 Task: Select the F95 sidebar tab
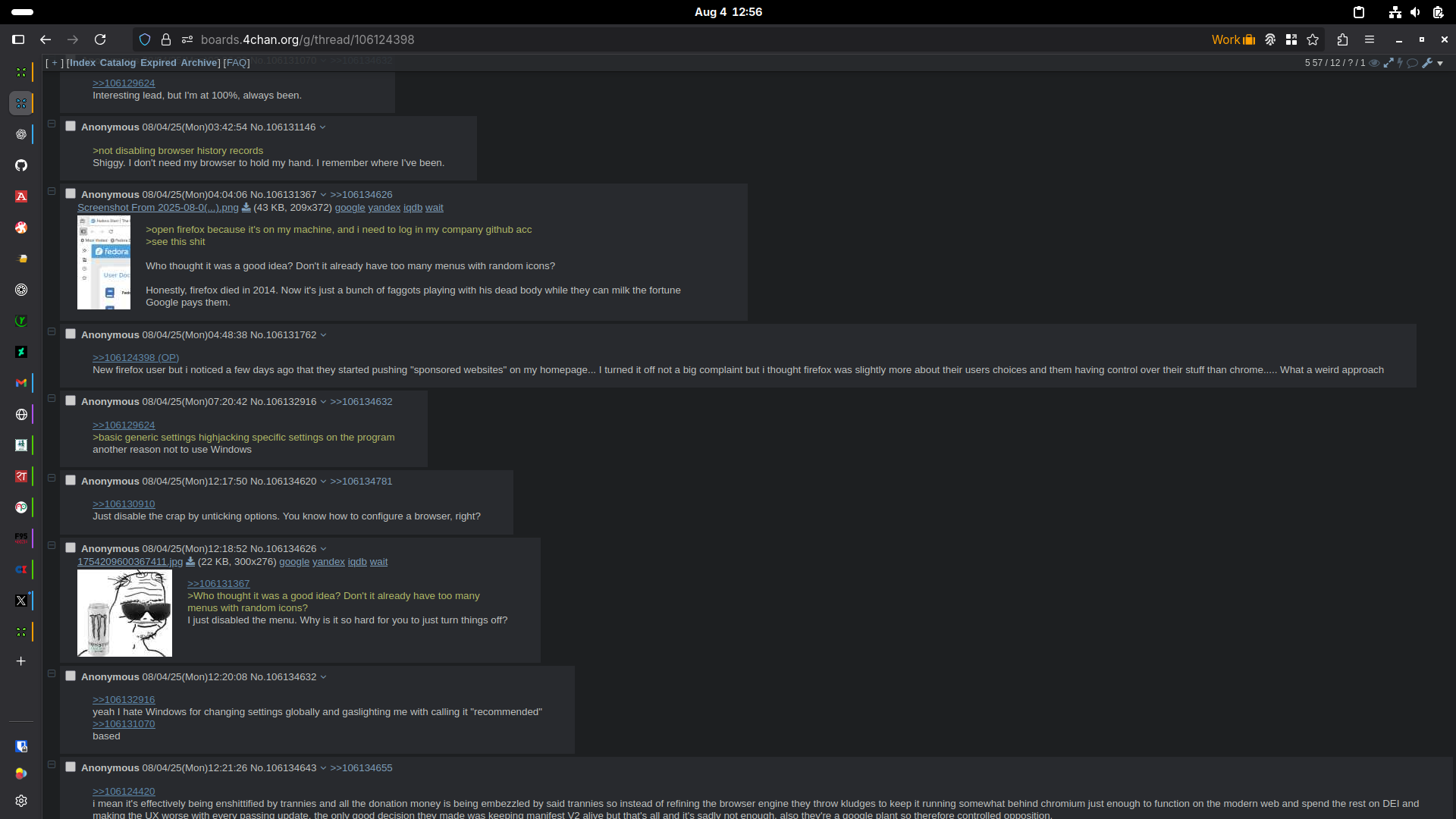(x=21, y=538)
